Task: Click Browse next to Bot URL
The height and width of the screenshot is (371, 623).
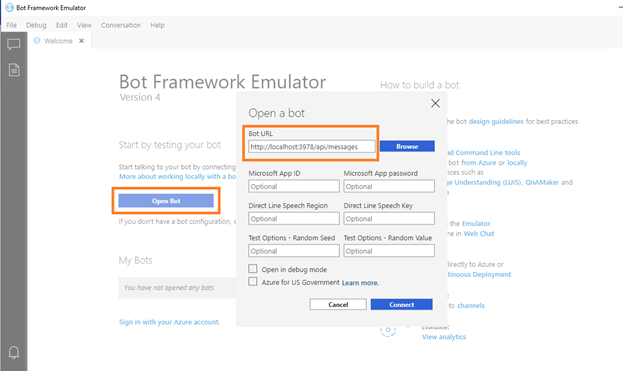Action: coord(407,146)
